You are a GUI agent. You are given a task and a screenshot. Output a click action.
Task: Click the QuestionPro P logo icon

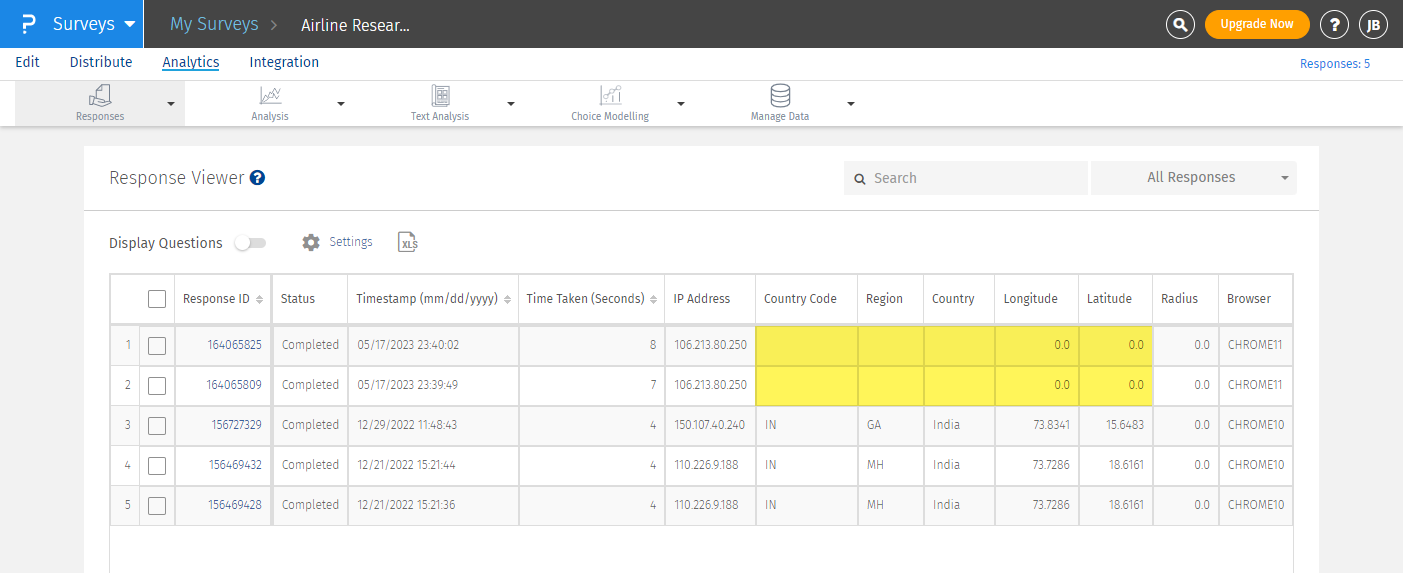[29, 24]
